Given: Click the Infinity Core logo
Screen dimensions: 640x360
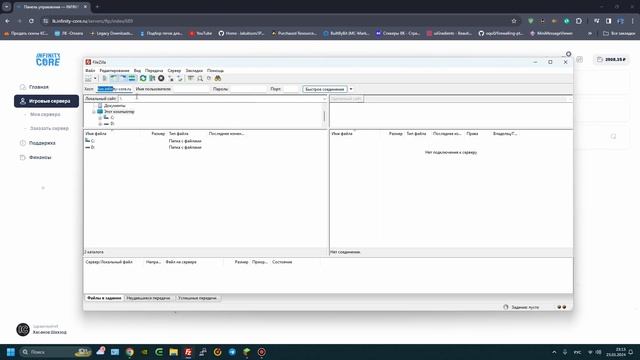Looking at the screenshot, I should coord(48,60).
